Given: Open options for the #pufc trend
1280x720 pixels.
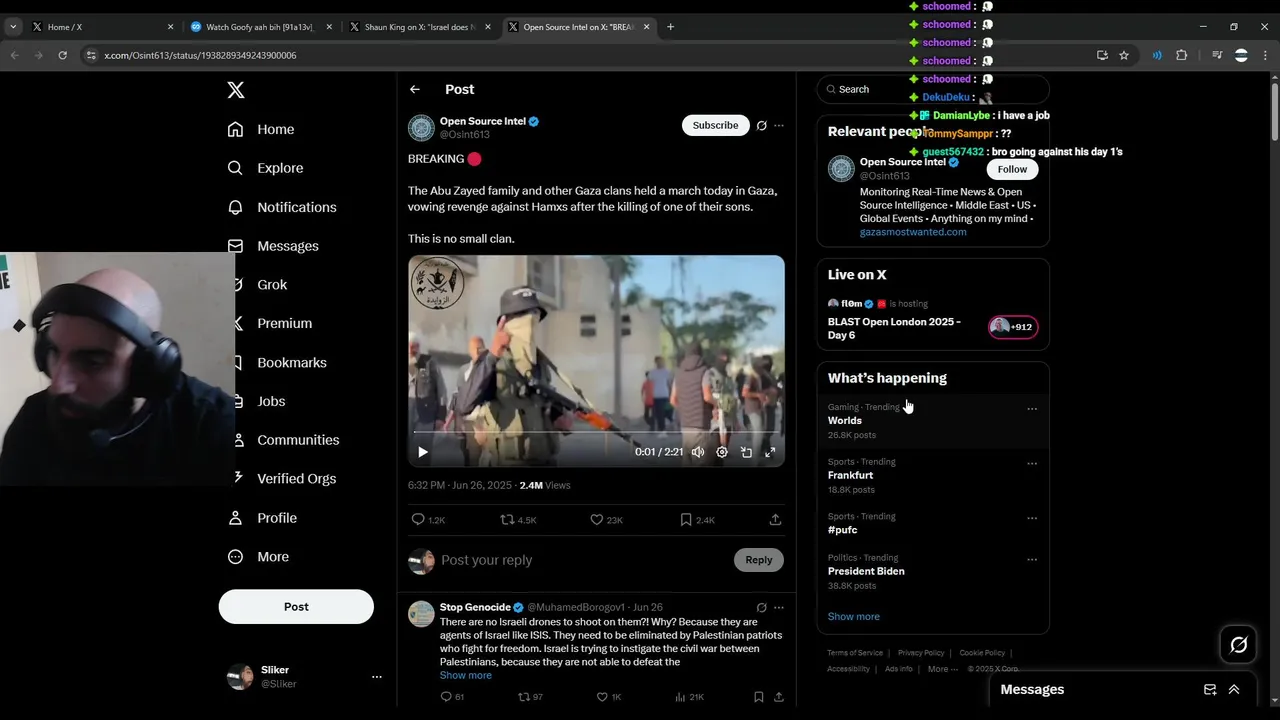Looking at the screenshot, I should (x=1032, y=518).
